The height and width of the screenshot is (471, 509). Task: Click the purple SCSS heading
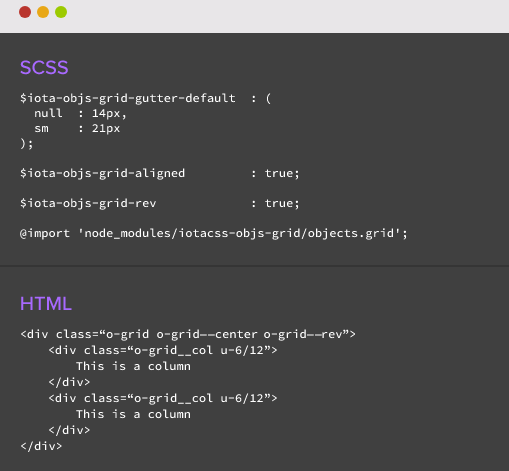[x=44, y=68]
